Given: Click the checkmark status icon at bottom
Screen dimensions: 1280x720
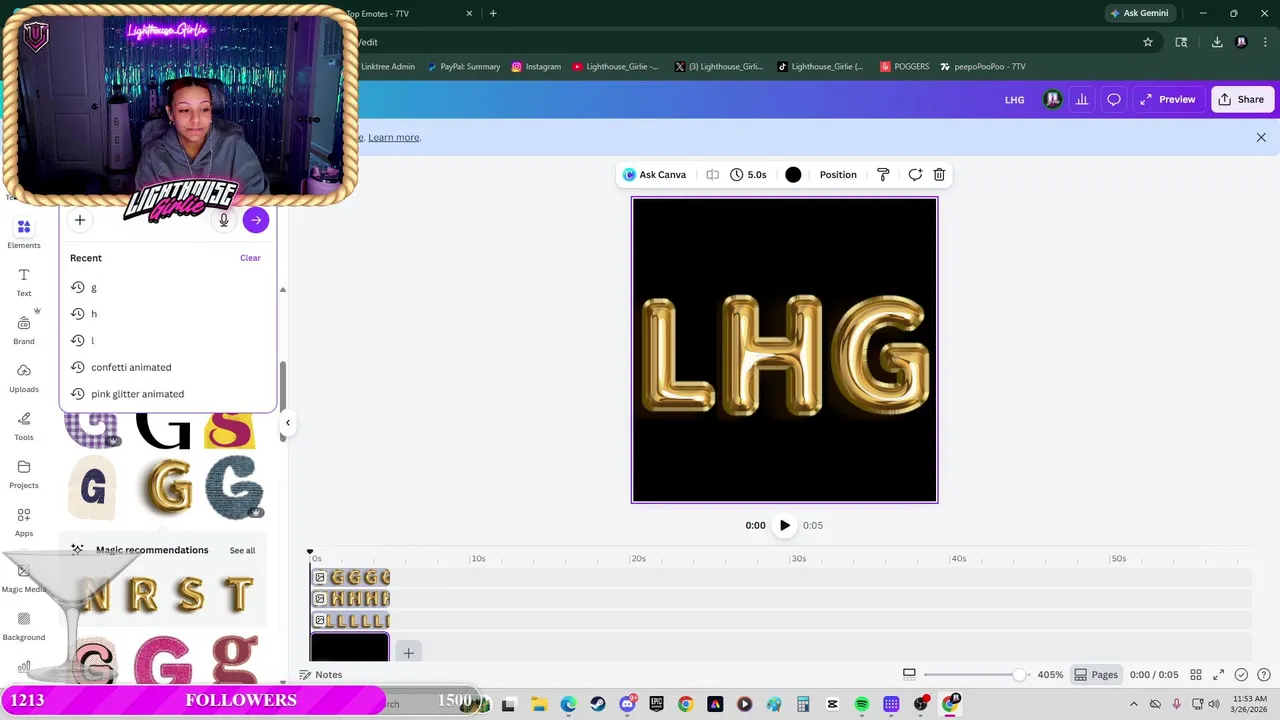Looking at the screenshot, I should coord(1241,675).
